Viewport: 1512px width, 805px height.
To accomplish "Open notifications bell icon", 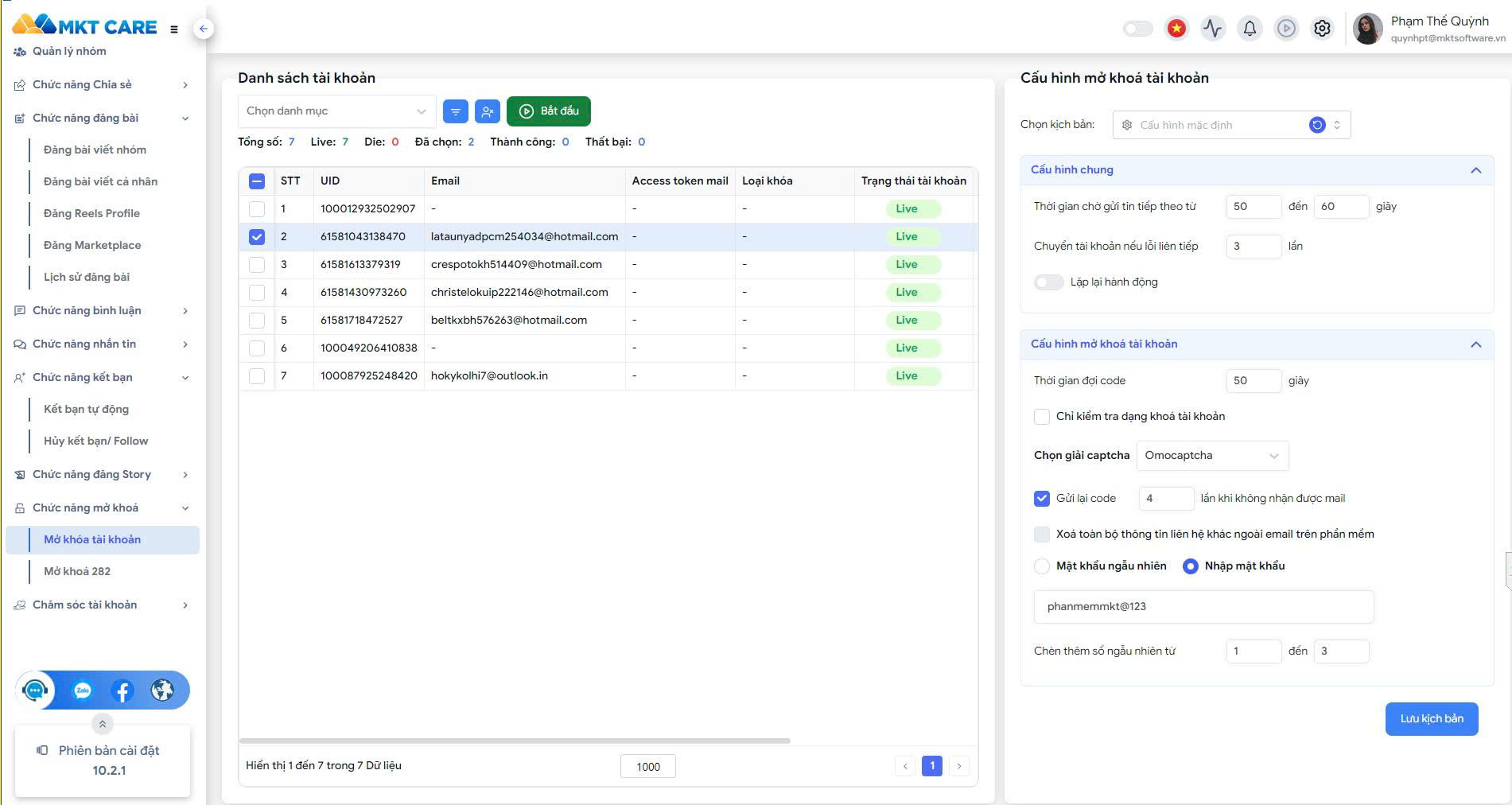I will pos(1250,29).
